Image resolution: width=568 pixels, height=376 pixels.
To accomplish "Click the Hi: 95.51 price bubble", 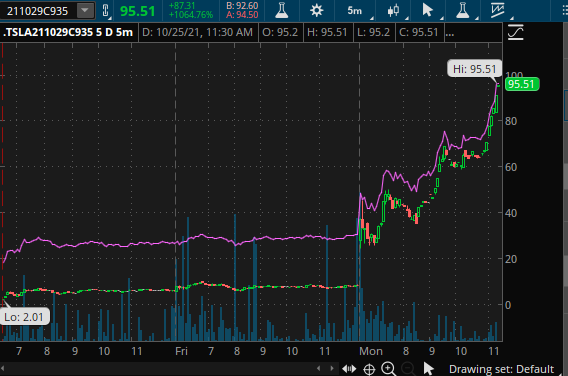I will (x=475, y=69).
